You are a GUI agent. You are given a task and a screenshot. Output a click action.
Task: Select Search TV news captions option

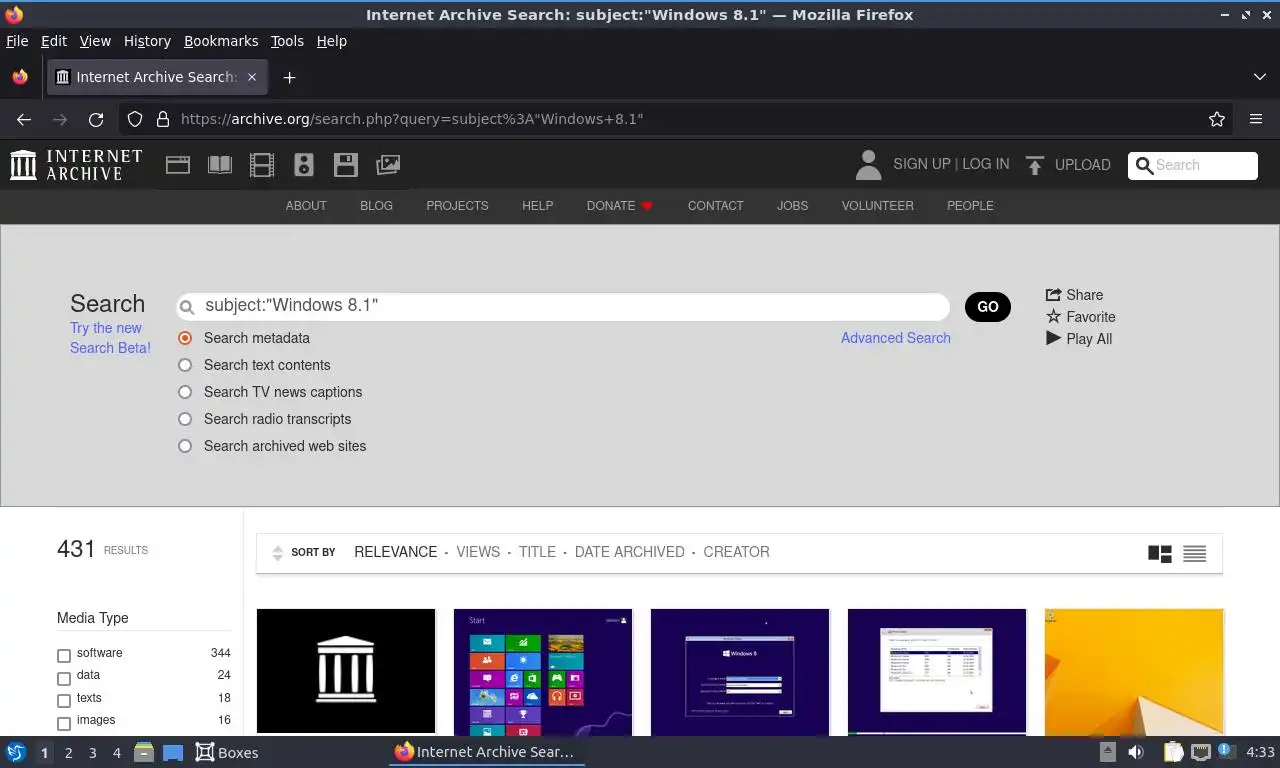pyautogui.click(x=185, y=392)
